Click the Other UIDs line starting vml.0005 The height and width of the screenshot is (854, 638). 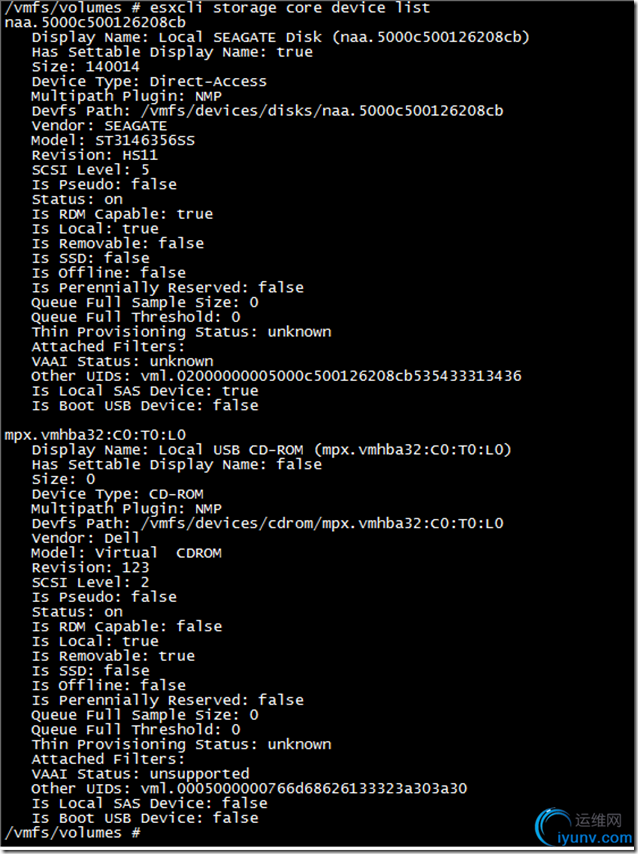tap(249, 789)
